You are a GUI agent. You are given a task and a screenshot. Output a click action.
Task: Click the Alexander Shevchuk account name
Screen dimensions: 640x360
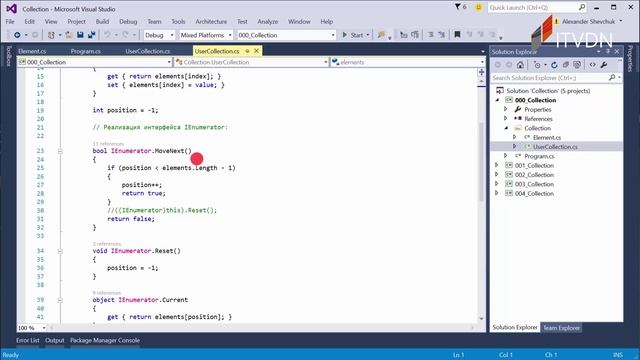[x=588, y=22]
